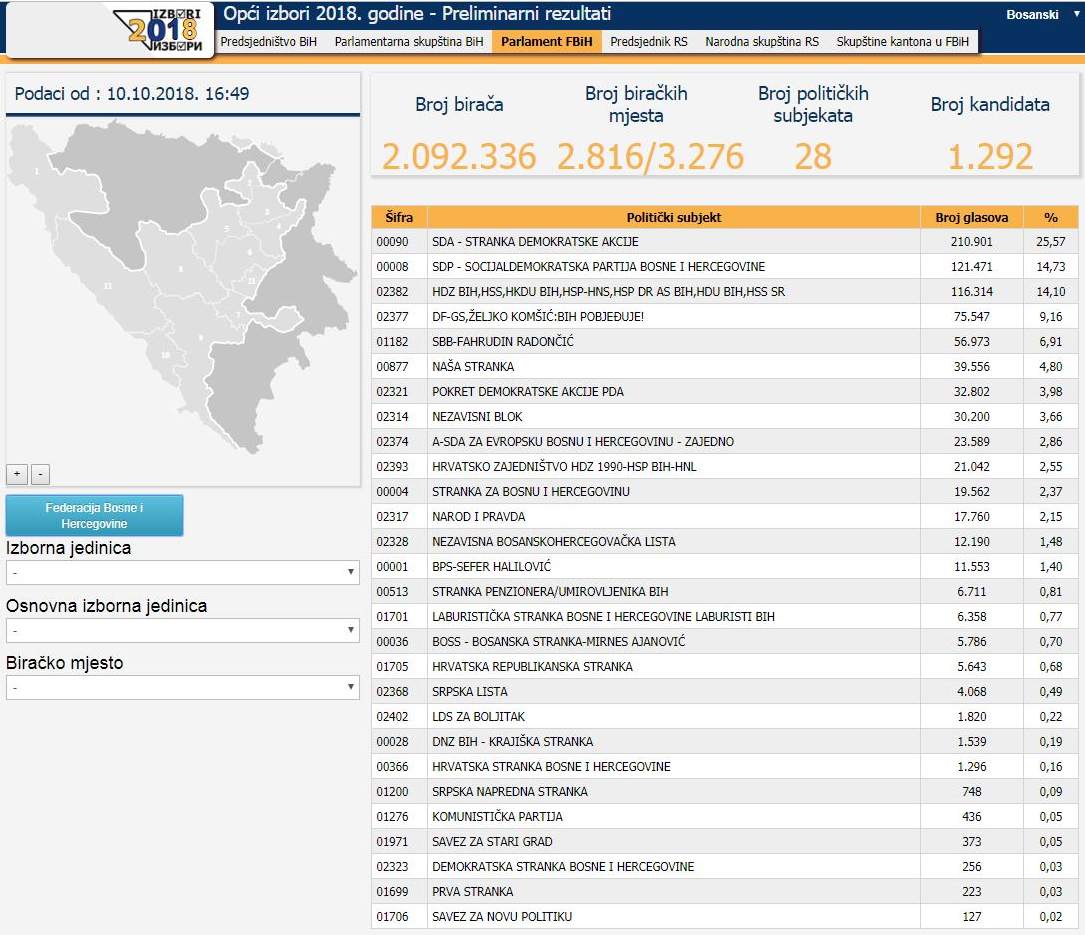This screenshot has width=1085, height=935.
Task: Open Skupštine kantona u FBiH tab
Action: pos(903,42)
